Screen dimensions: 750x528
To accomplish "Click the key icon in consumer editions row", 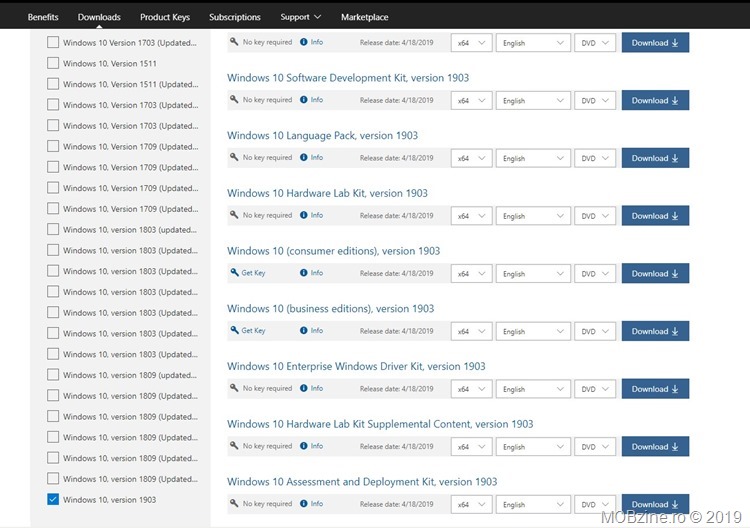I will [x=234, y=273].
